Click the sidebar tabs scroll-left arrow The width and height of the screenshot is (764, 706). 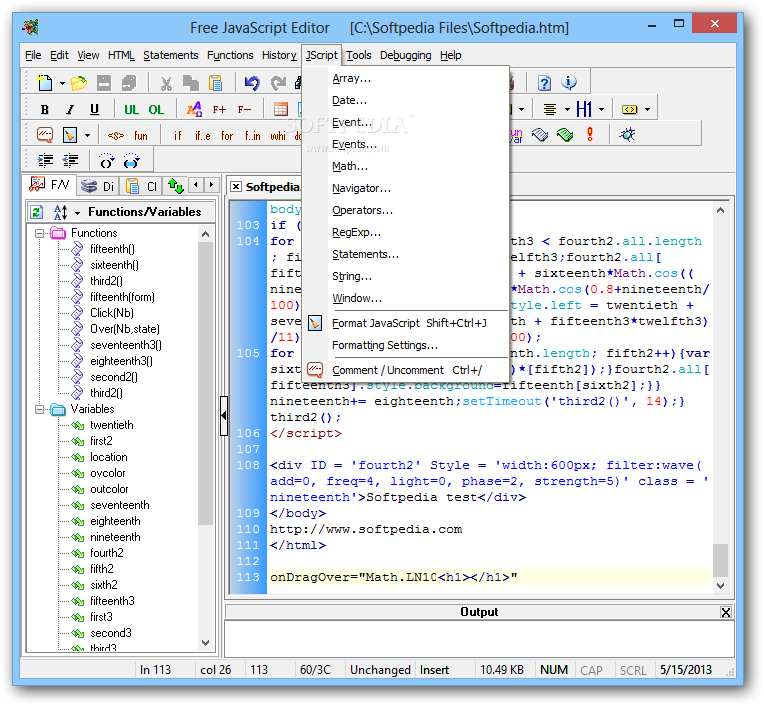tap(196, 185)
